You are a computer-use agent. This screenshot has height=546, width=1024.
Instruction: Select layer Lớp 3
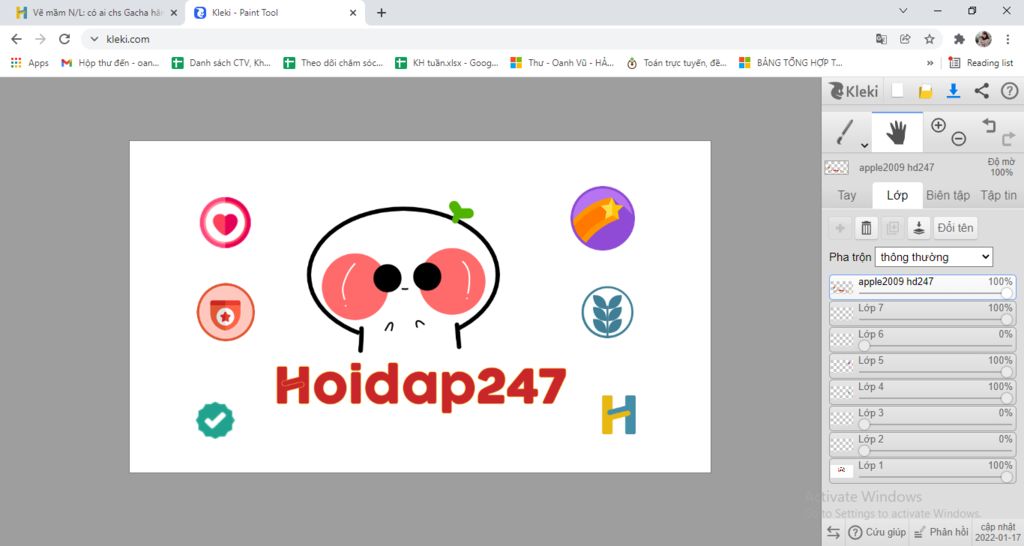[x=923, y=418]
